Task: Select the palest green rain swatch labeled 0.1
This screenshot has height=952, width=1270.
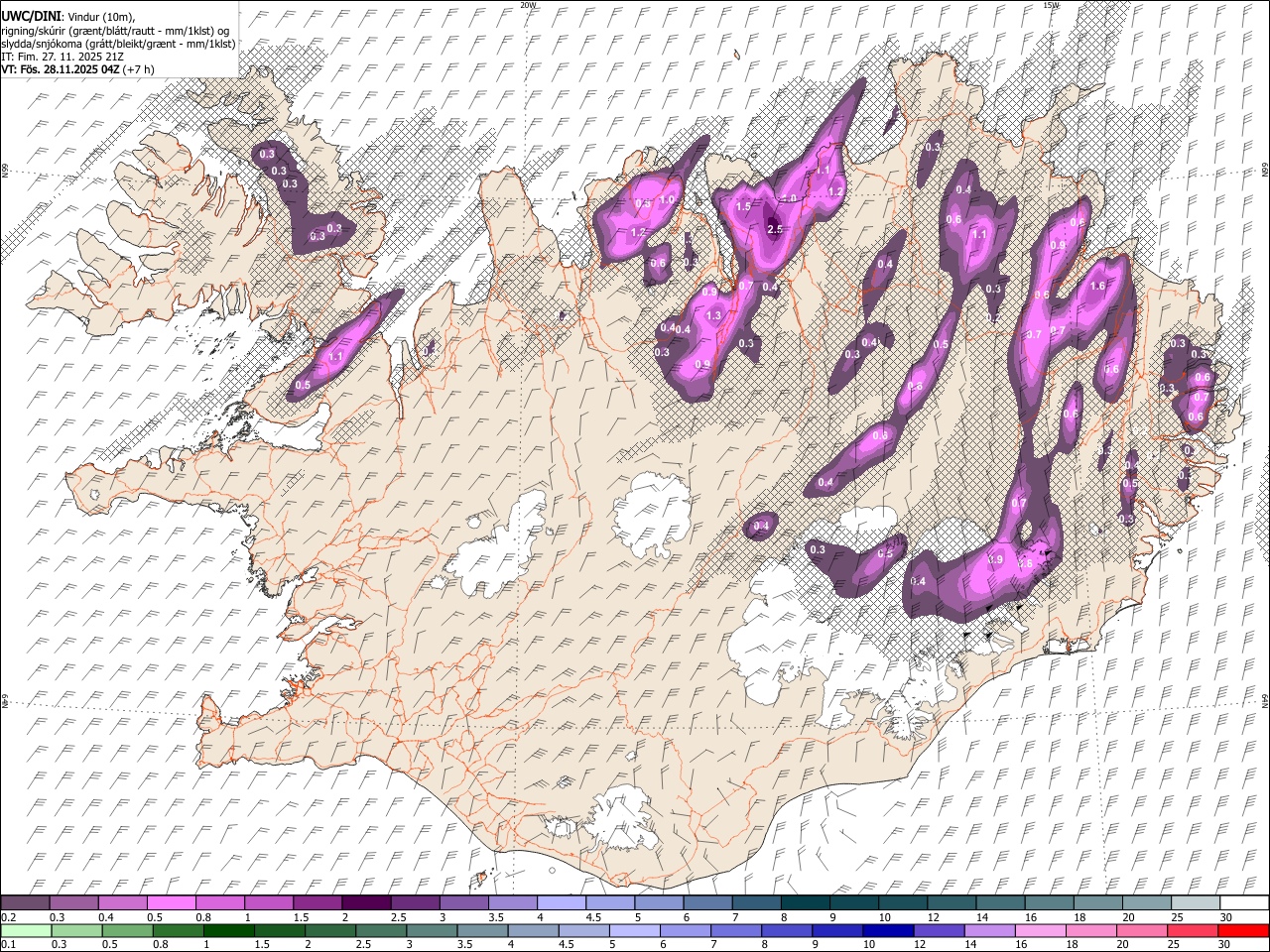Action: coord(27,931)
